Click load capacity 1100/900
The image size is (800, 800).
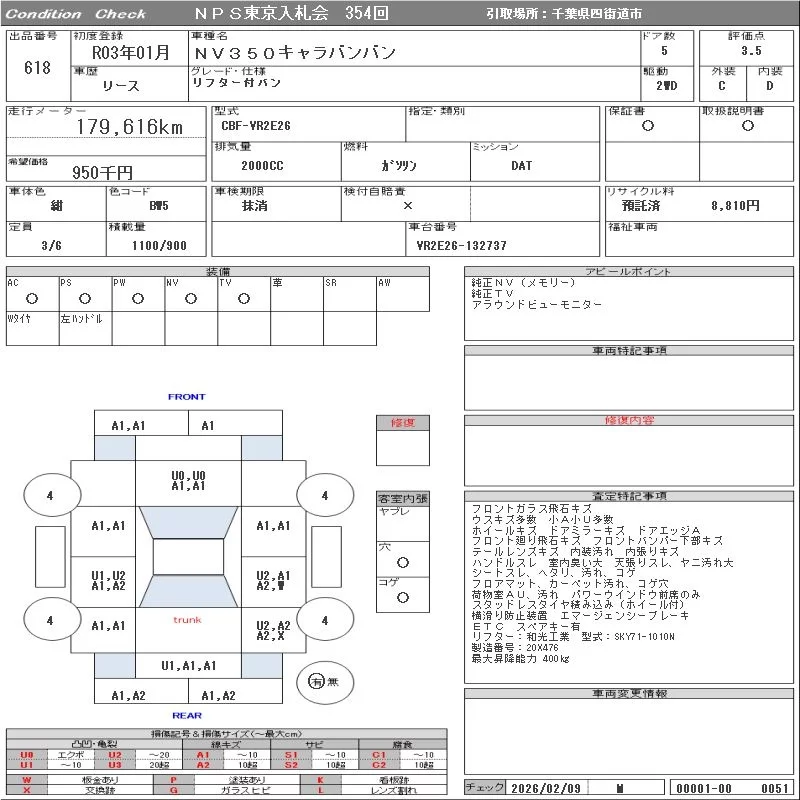point(159,245)
